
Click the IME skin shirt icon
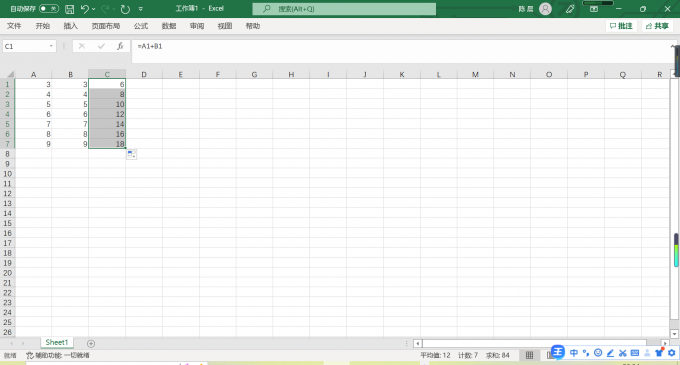[659, 352]
